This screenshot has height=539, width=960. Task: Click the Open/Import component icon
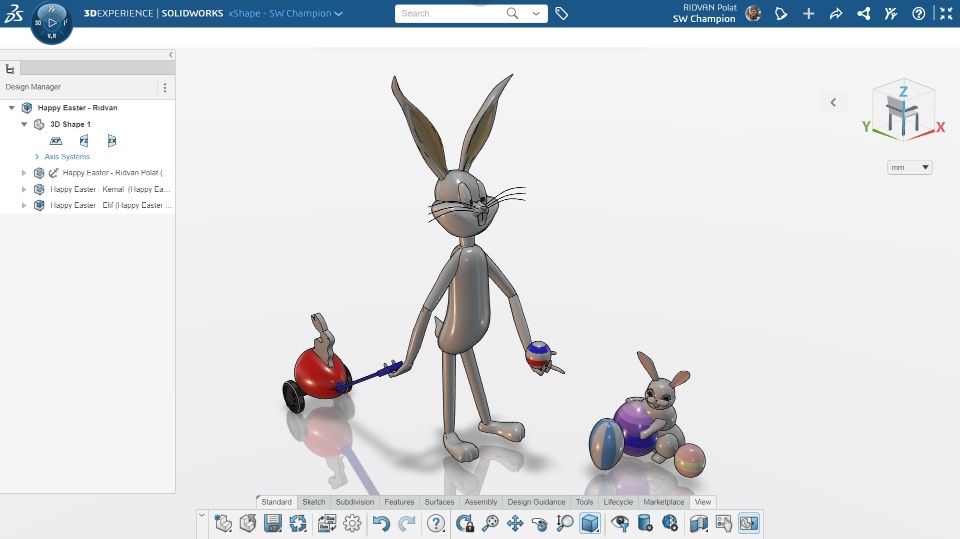point(248,523)
